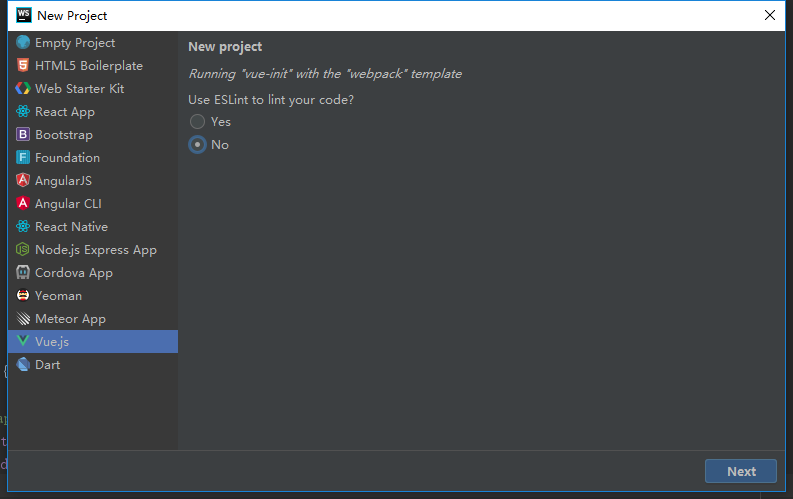Select the Yeoman icon
The width and height of the screenshot is (793, 499).
23,295
